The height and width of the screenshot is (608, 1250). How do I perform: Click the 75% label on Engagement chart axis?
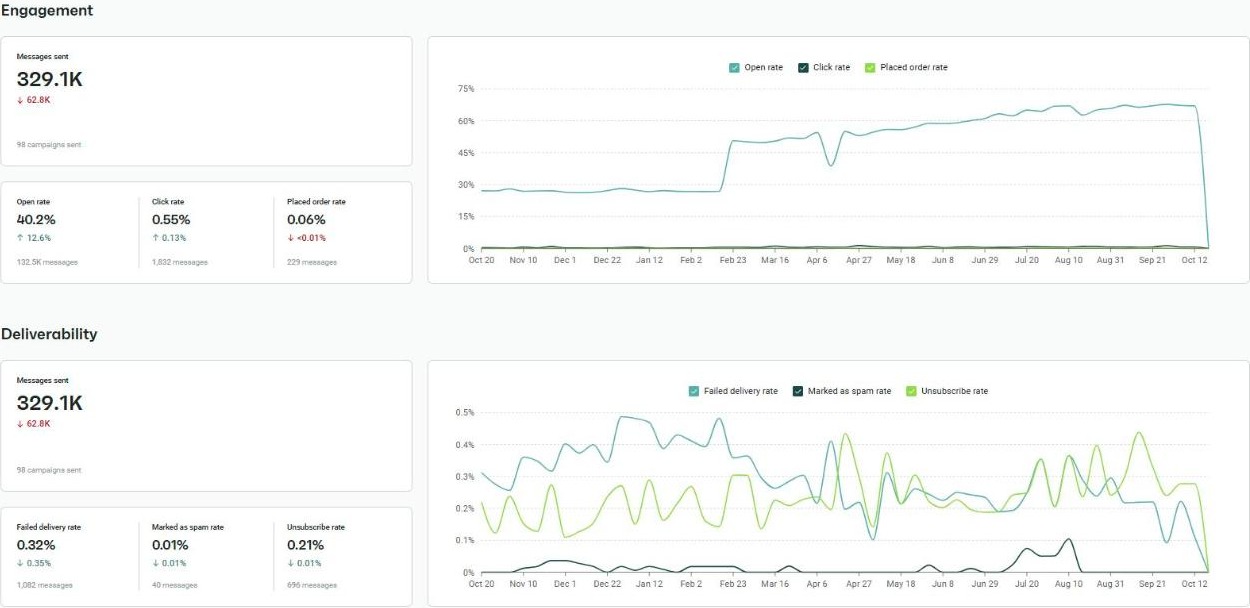click(465, 89)
